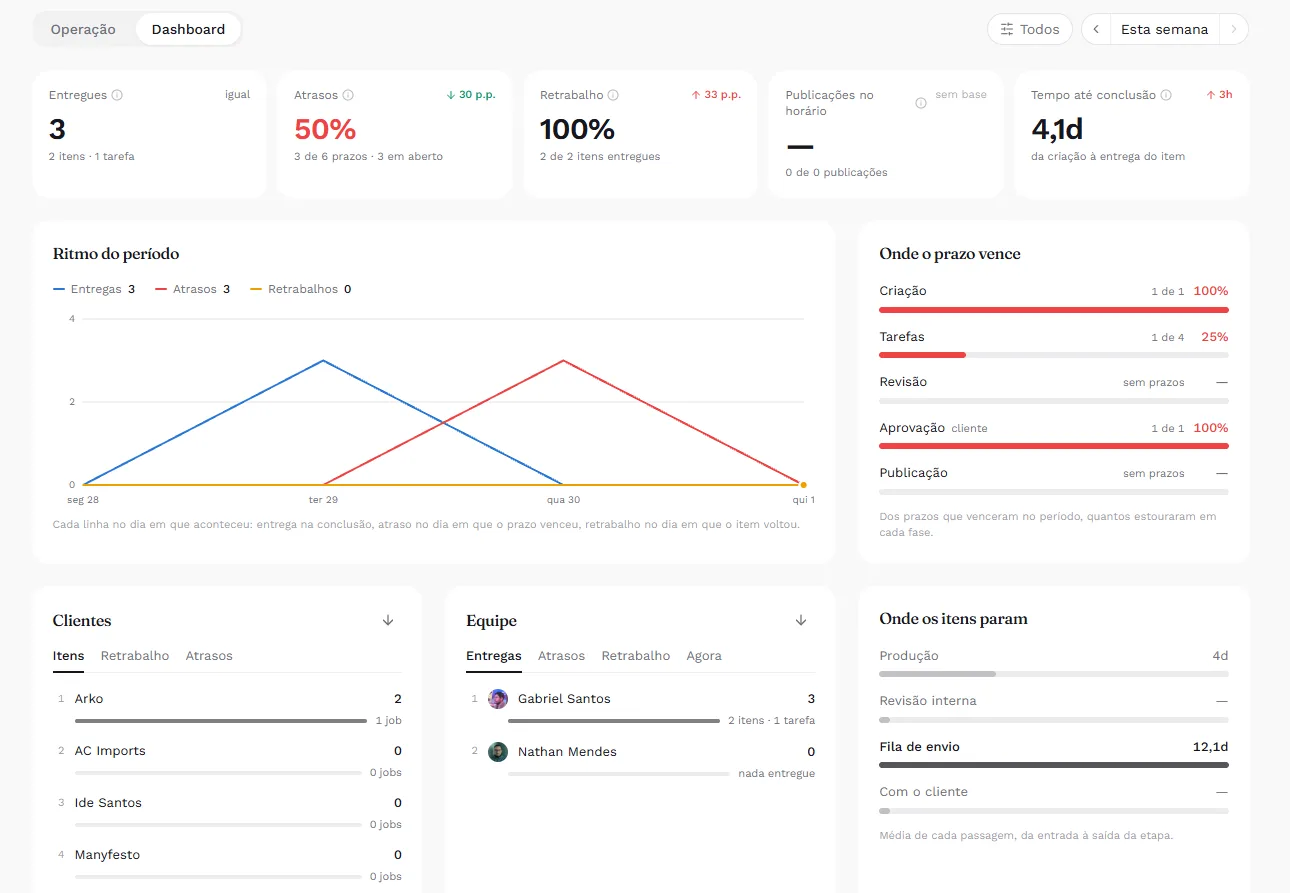Click the Fila de envio duration bar
The image size is (1290, 893).
coord(1054,765)
